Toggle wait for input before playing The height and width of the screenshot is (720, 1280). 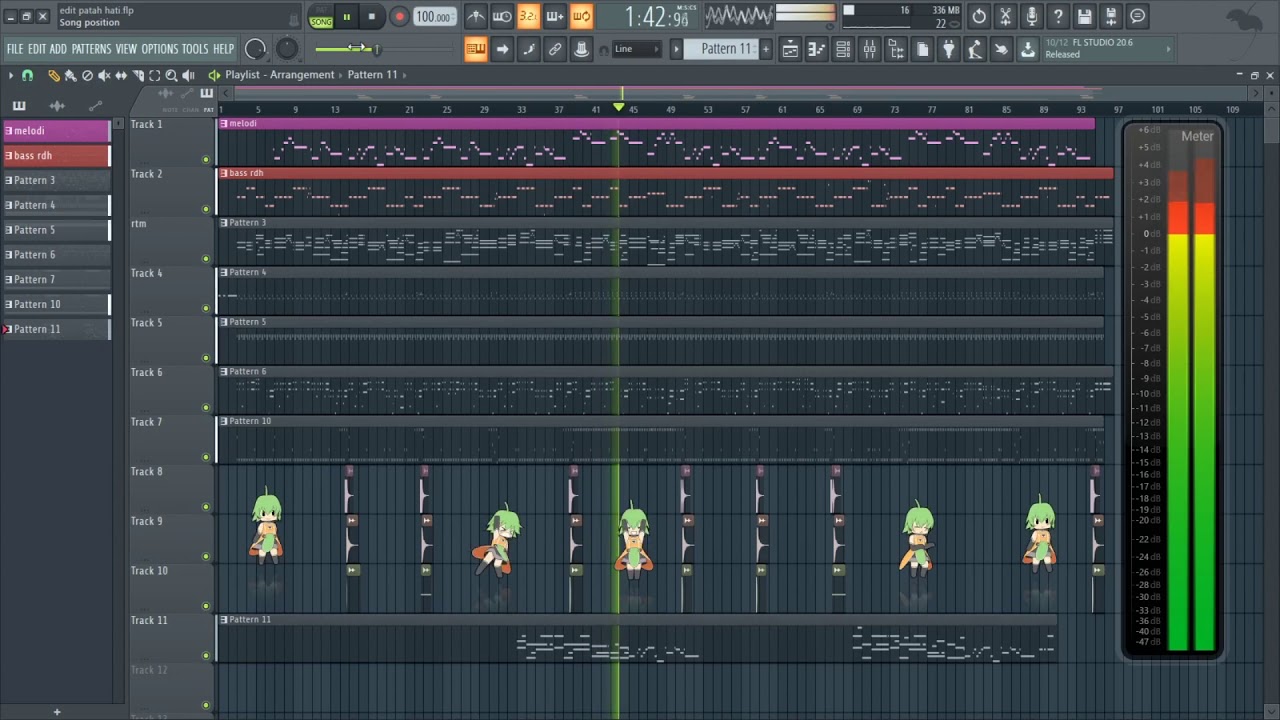point(502,16)
